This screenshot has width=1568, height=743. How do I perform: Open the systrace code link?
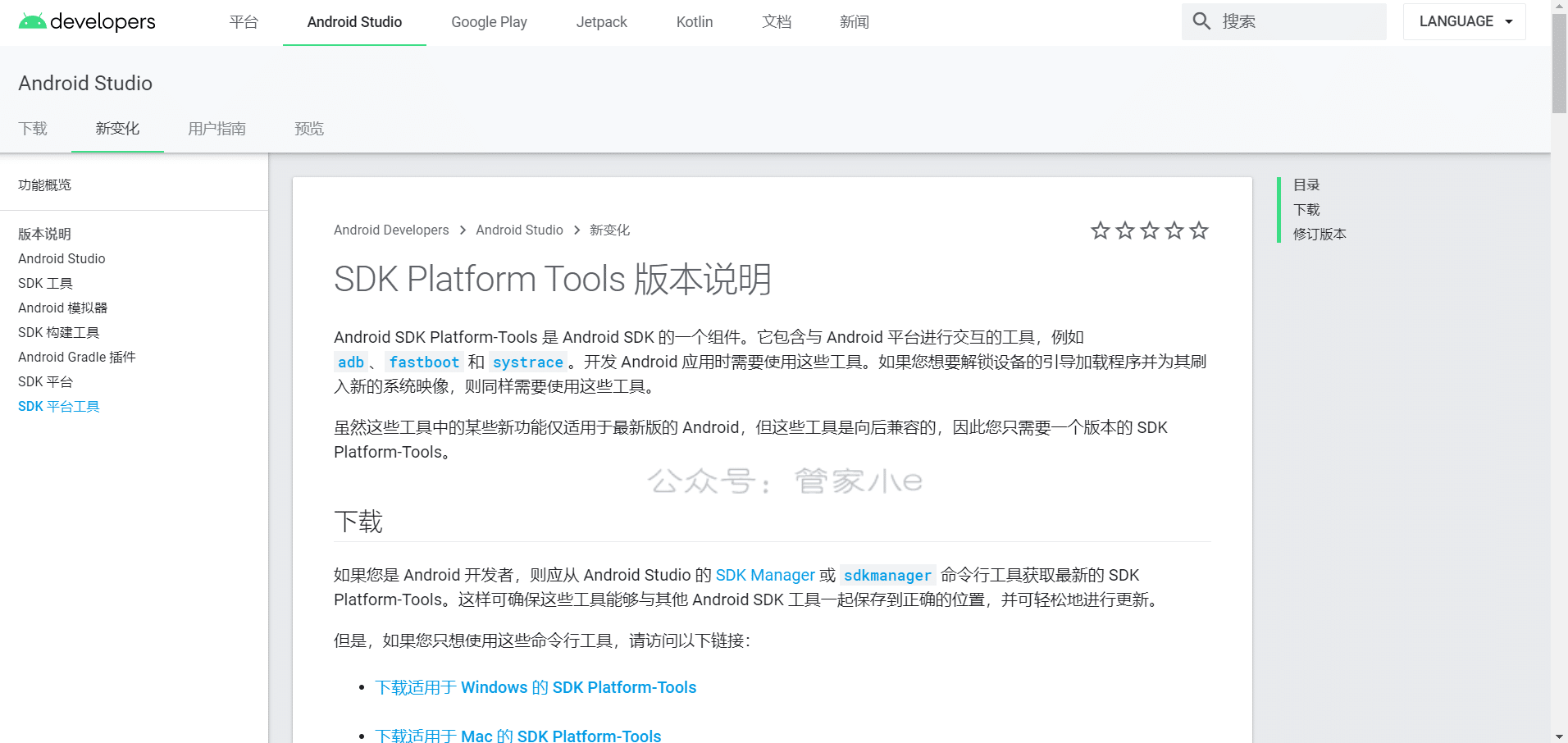pos(527,362)
